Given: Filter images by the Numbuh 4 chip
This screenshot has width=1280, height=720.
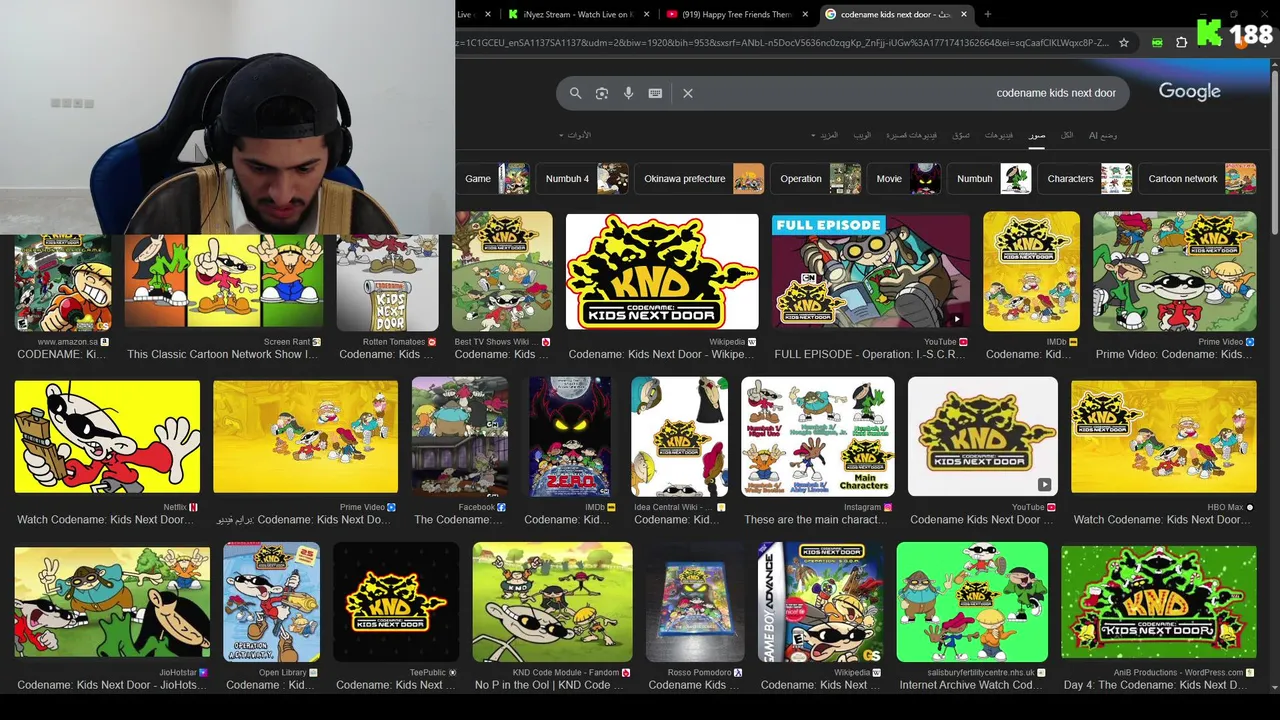Looking at the screenshot, I should [x=584, y=179].
